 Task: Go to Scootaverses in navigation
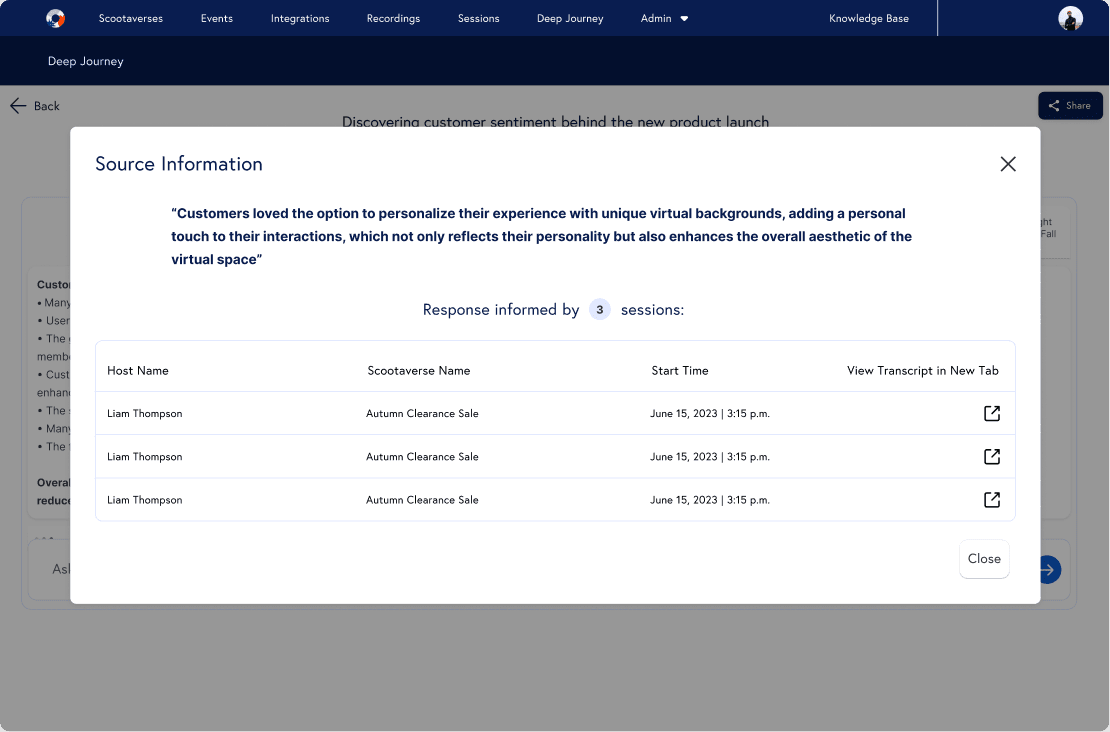click(130, 18)
